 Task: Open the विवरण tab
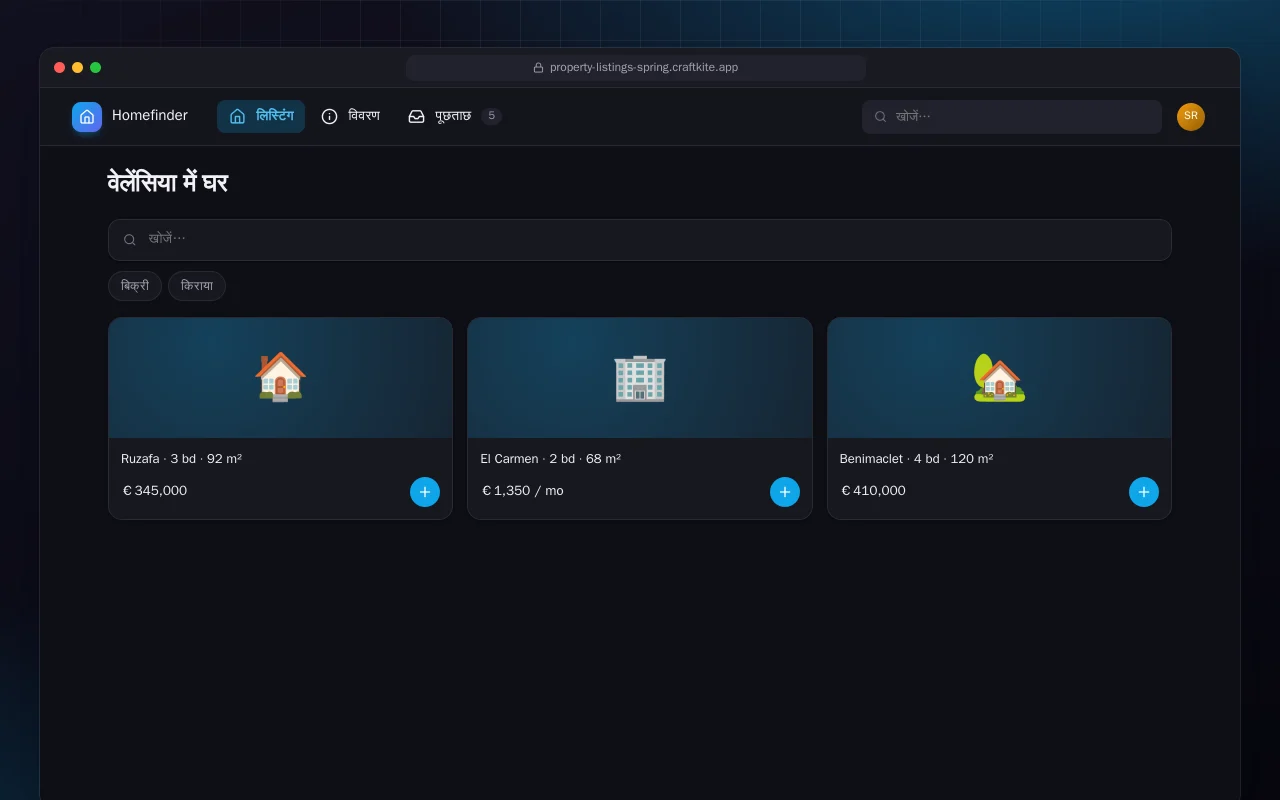(350, 116)
